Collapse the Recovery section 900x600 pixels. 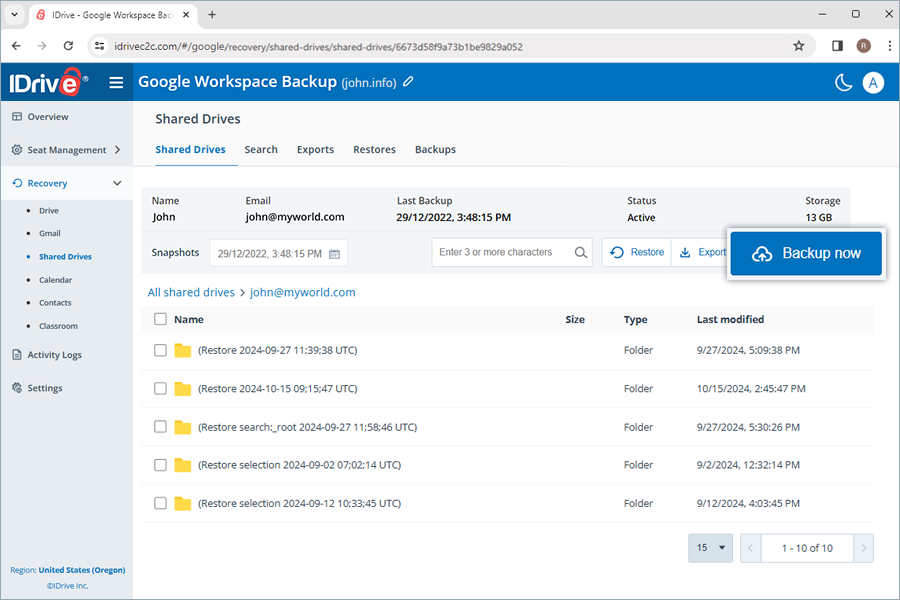117,183
